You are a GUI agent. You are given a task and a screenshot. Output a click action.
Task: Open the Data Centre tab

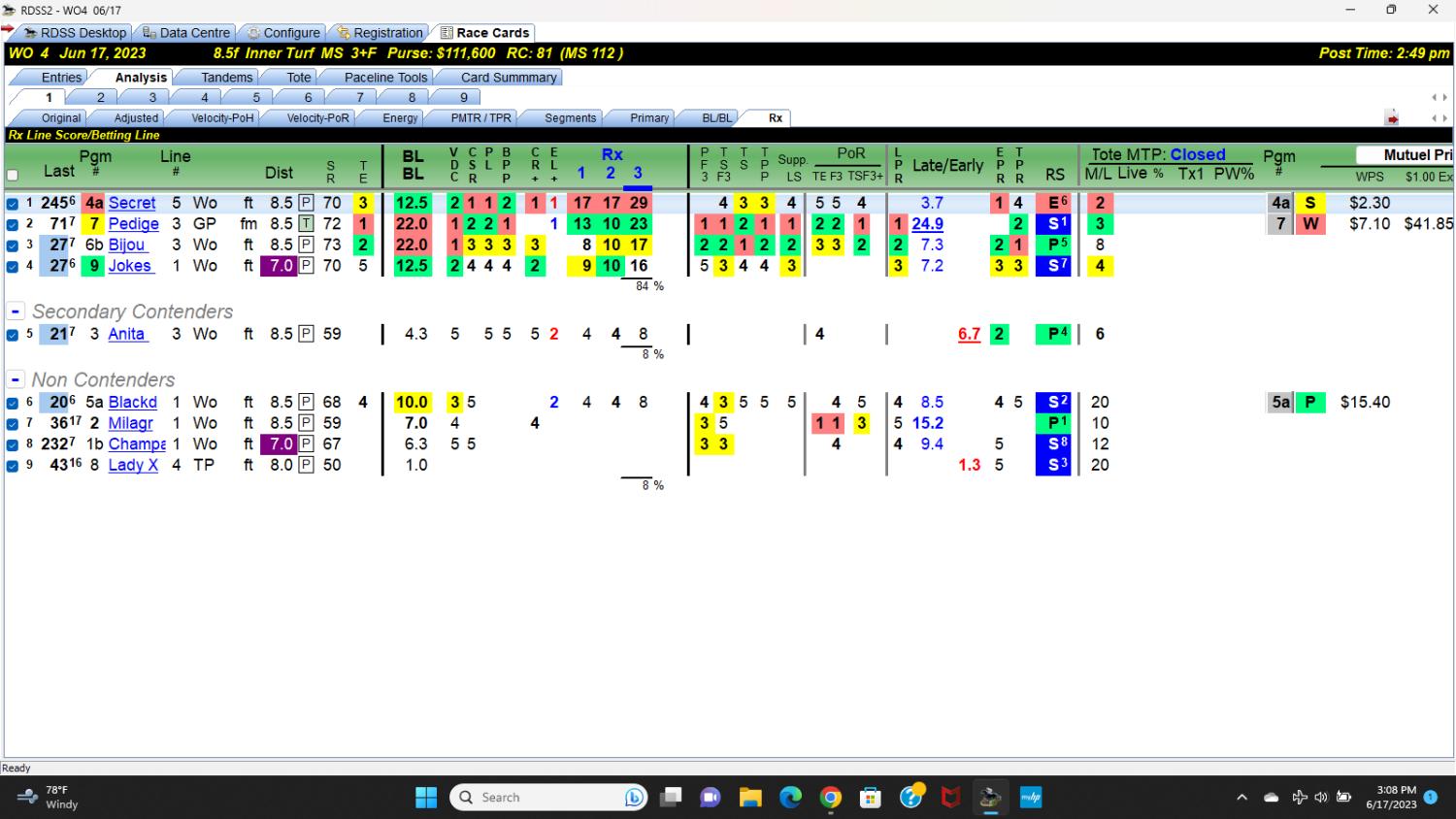point(186,33)
